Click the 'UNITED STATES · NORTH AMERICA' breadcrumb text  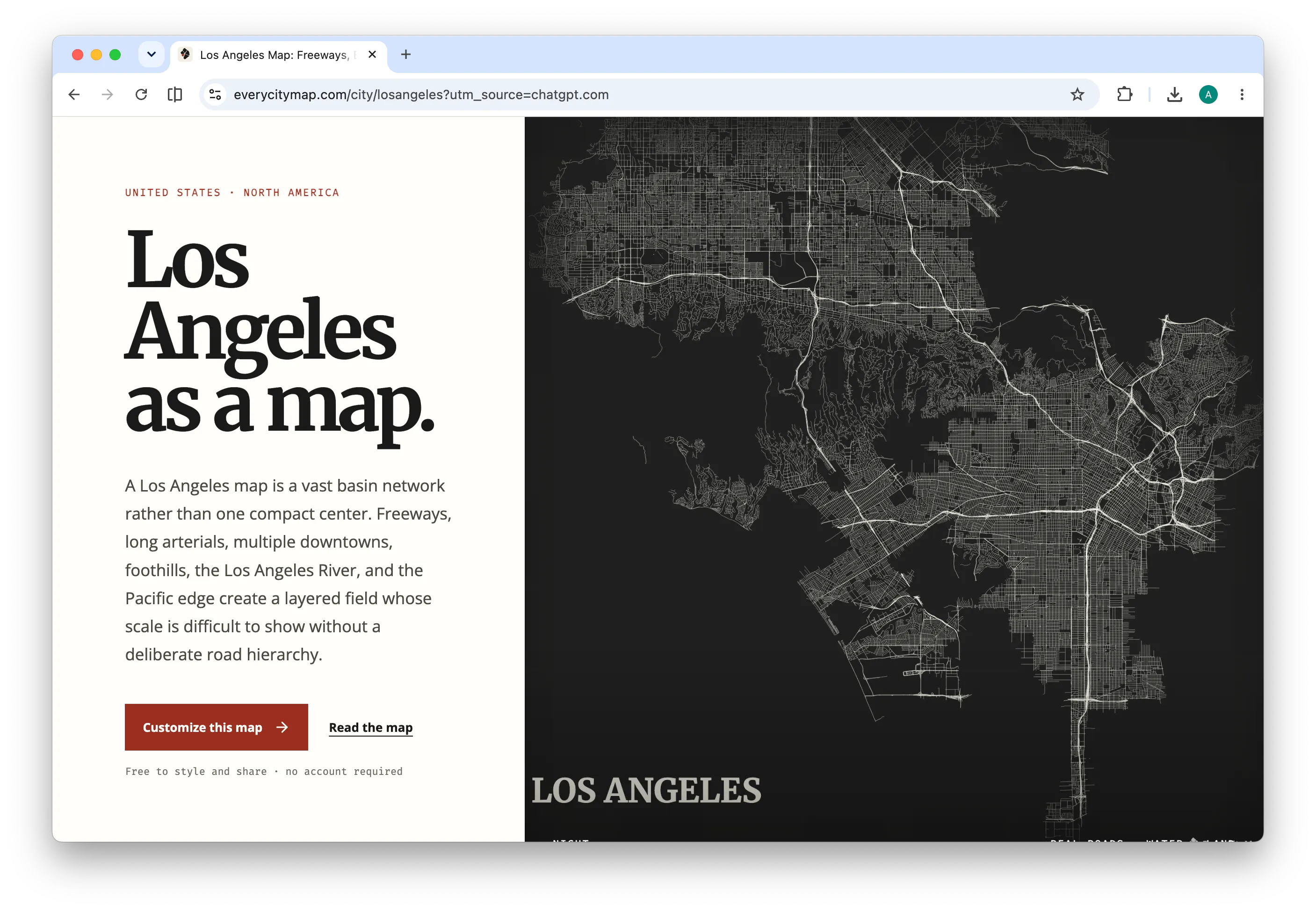point(232,193)
